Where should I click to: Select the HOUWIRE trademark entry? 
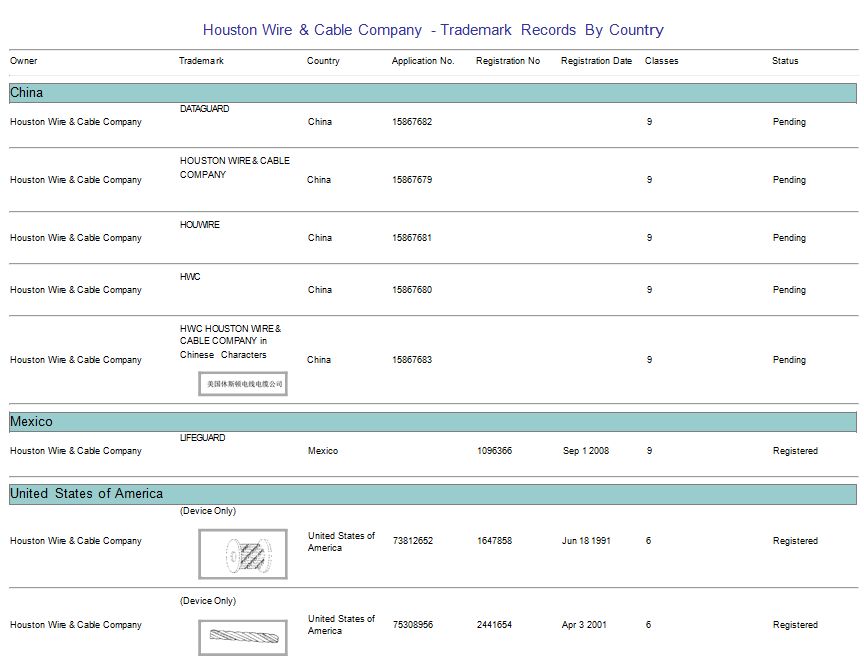coord(200,225)
